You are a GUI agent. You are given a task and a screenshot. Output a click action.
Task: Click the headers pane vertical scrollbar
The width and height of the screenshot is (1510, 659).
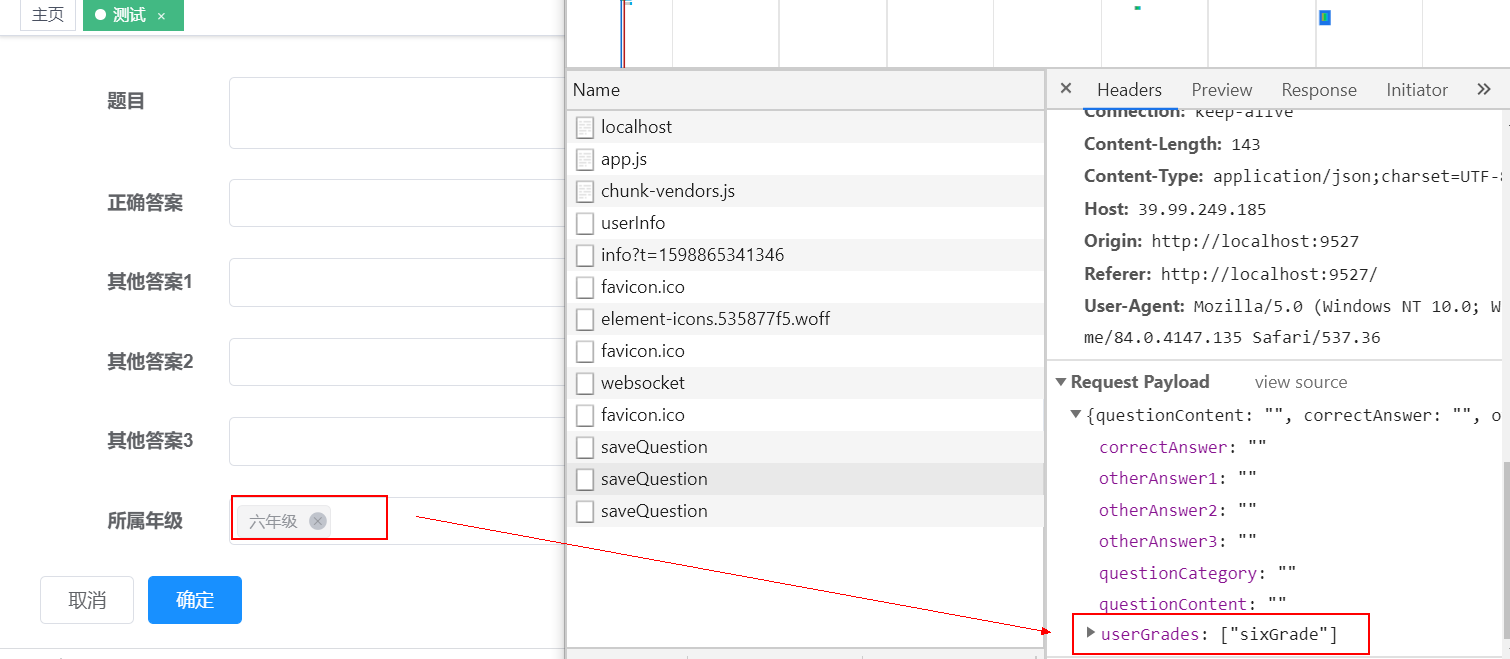(x=1506, y=549)
